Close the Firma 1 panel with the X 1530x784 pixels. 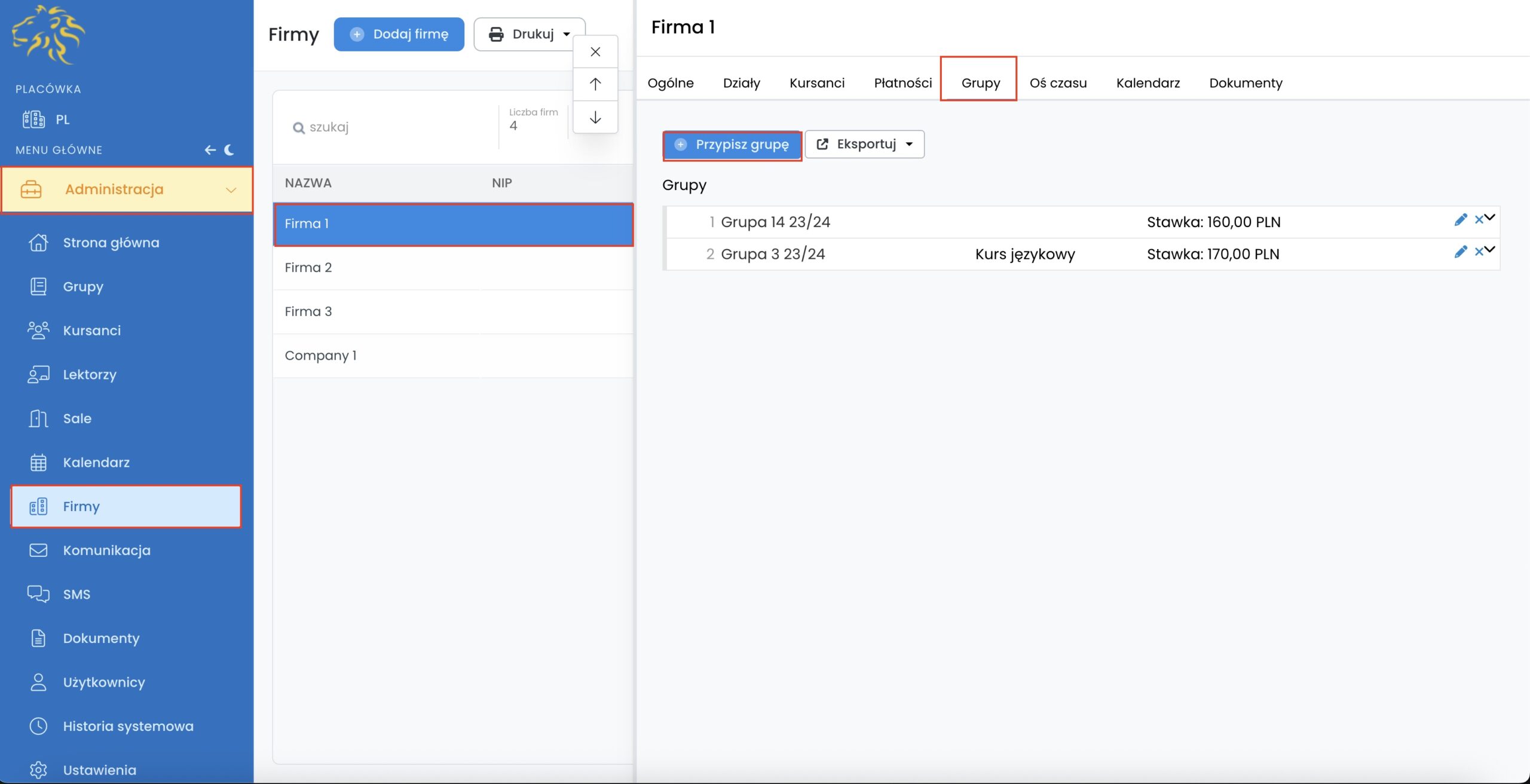[595, 52]
